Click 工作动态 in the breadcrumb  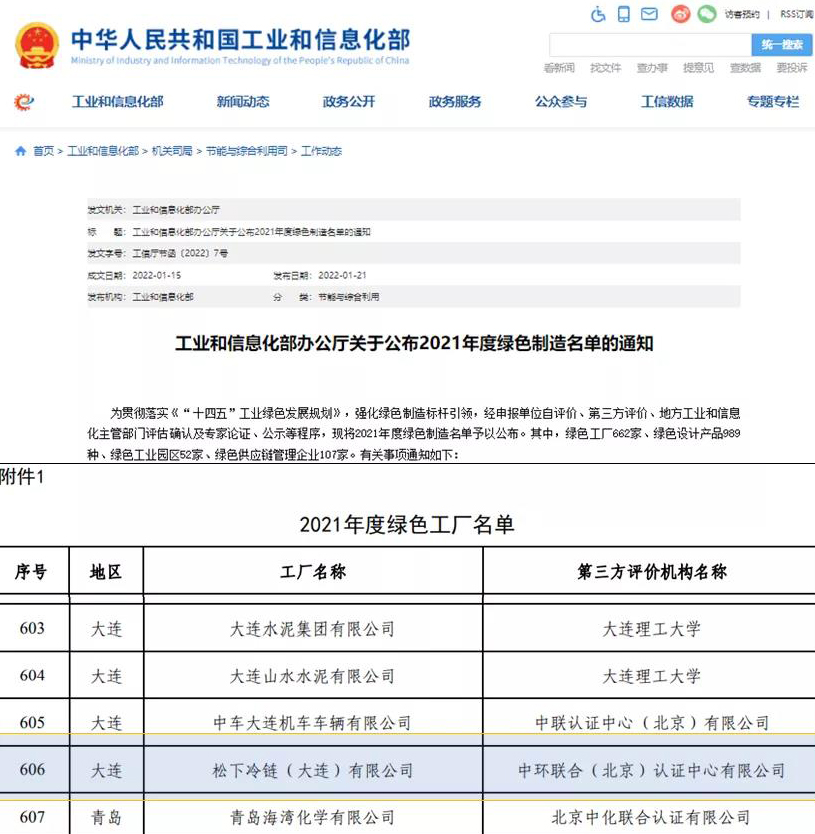click(x=321, y=151)
